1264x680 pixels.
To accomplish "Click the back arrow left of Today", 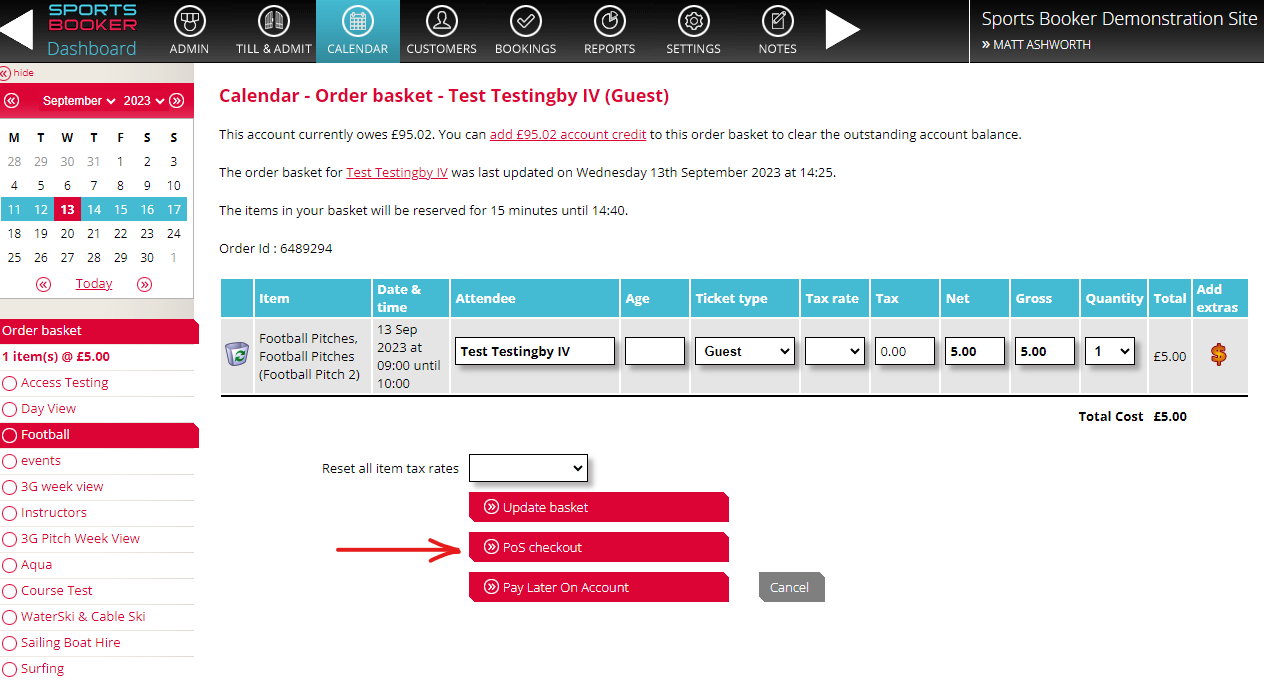I will click(43, 284).
